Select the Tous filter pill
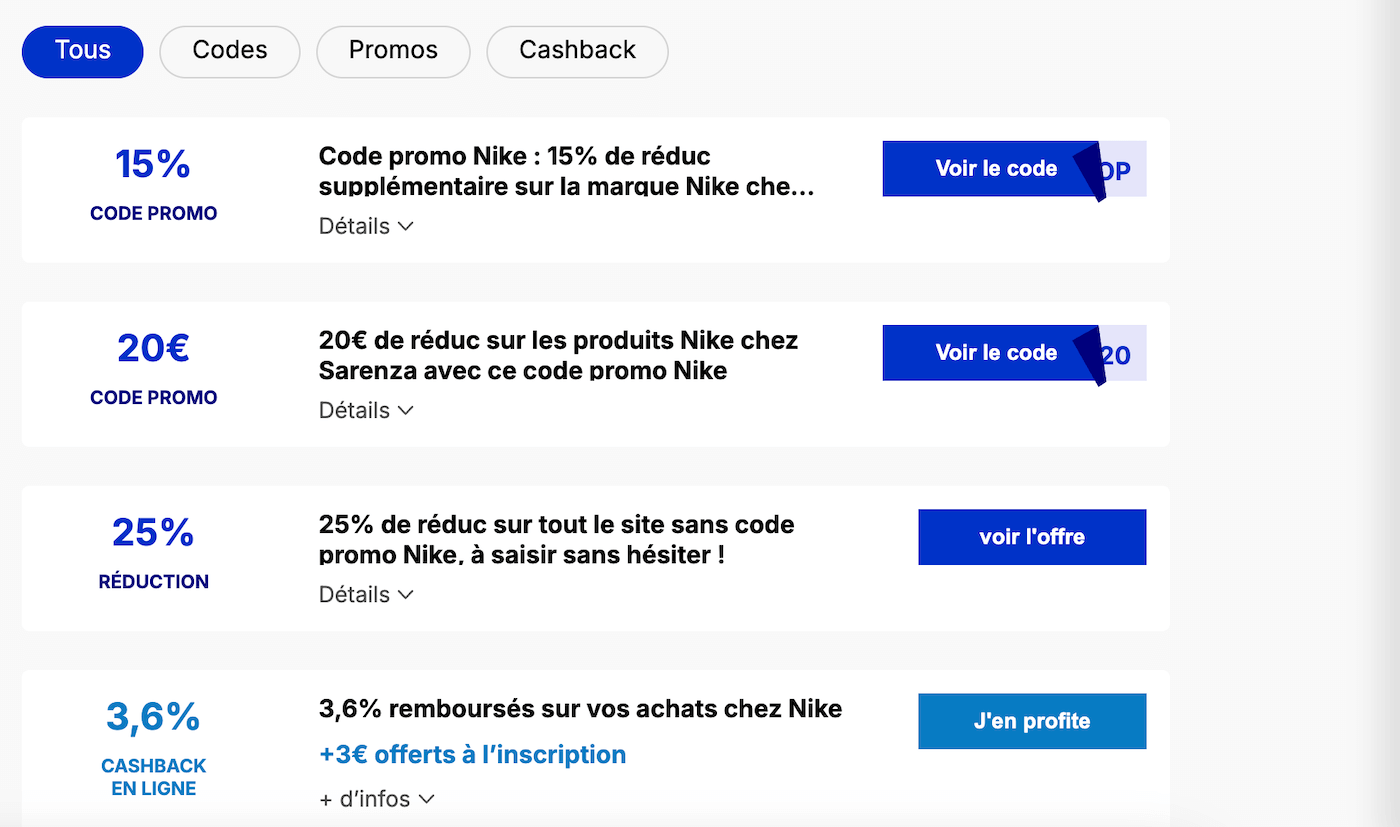 pos(82,51)
